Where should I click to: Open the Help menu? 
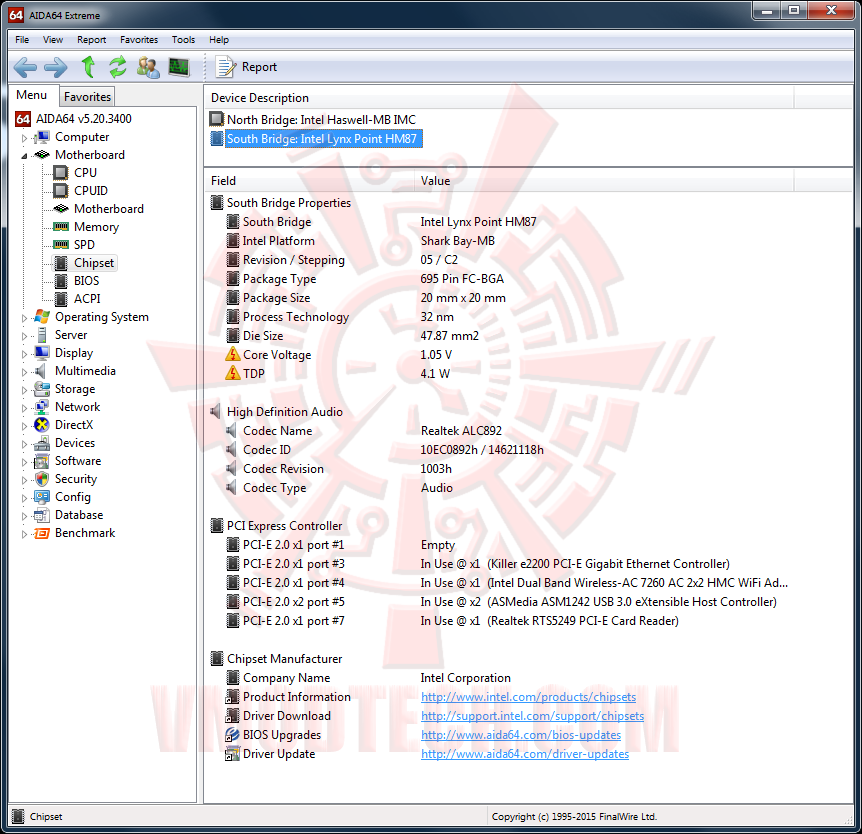pyautogui.click(x=219, y=40)
